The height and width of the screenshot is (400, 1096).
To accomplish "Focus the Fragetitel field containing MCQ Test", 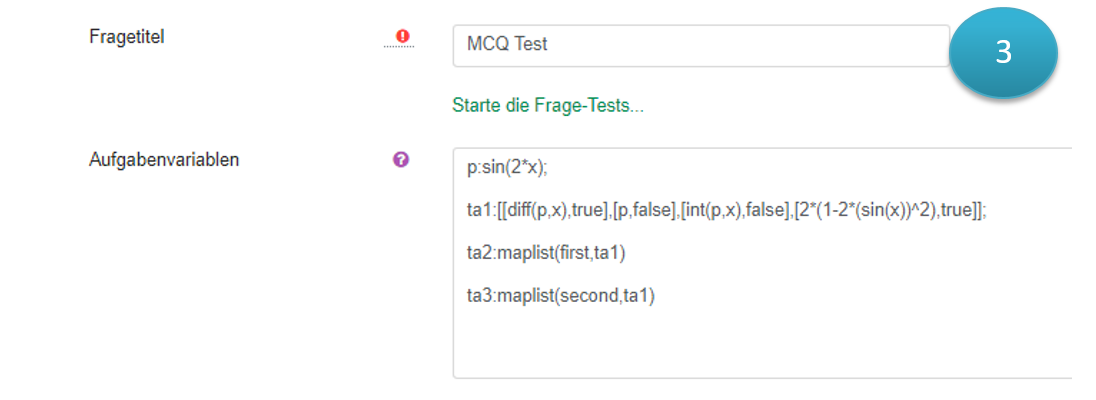I will click(700, 45).
